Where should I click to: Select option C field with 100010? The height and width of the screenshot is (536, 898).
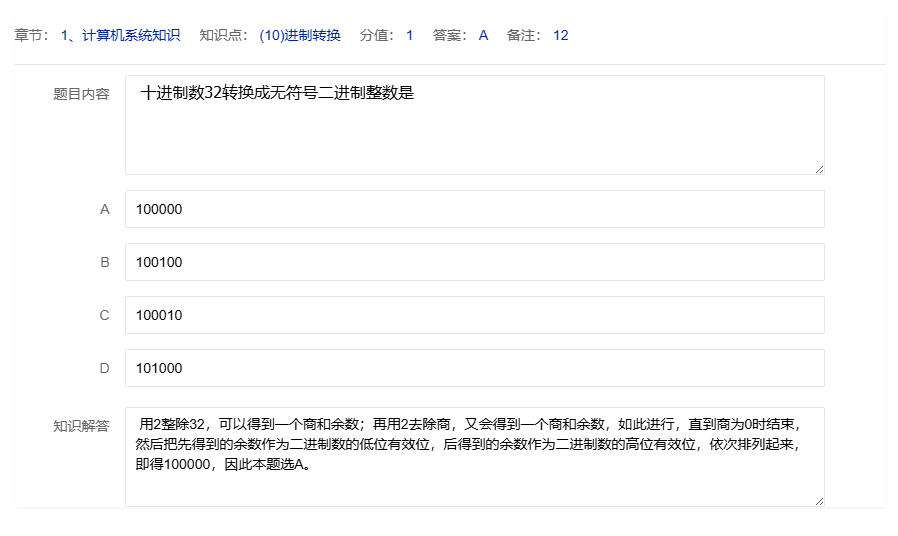click(x=474, y=315)
